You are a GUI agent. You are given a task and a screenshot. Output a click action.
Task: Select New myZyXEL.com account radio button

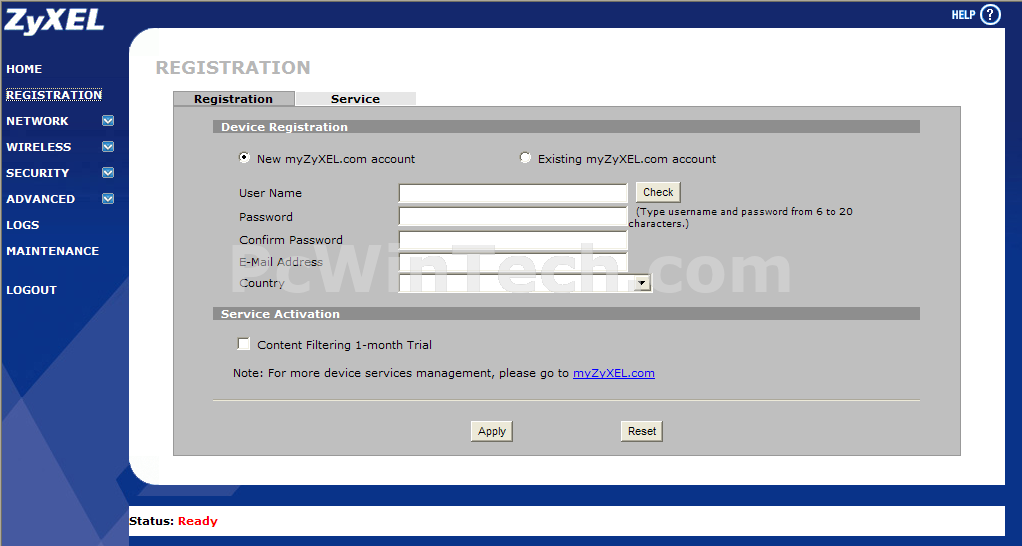(244, 158)
